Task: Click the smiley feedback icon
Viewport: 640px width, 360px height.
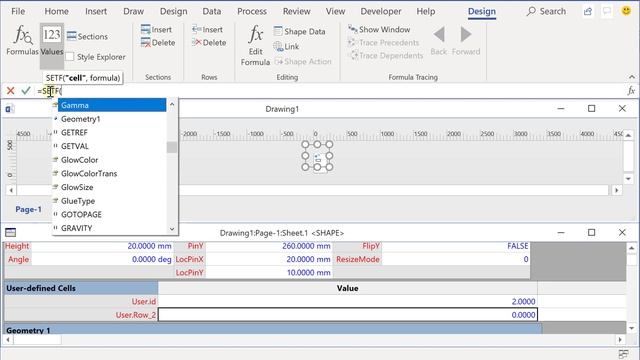Action: click(626, 11)
